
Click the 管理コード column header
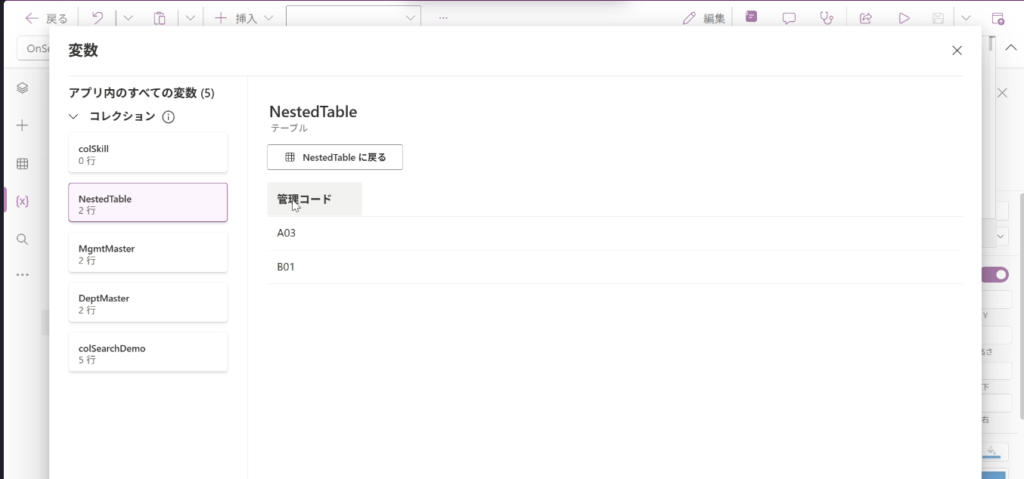pyautogui.click(x=314, y=199)
